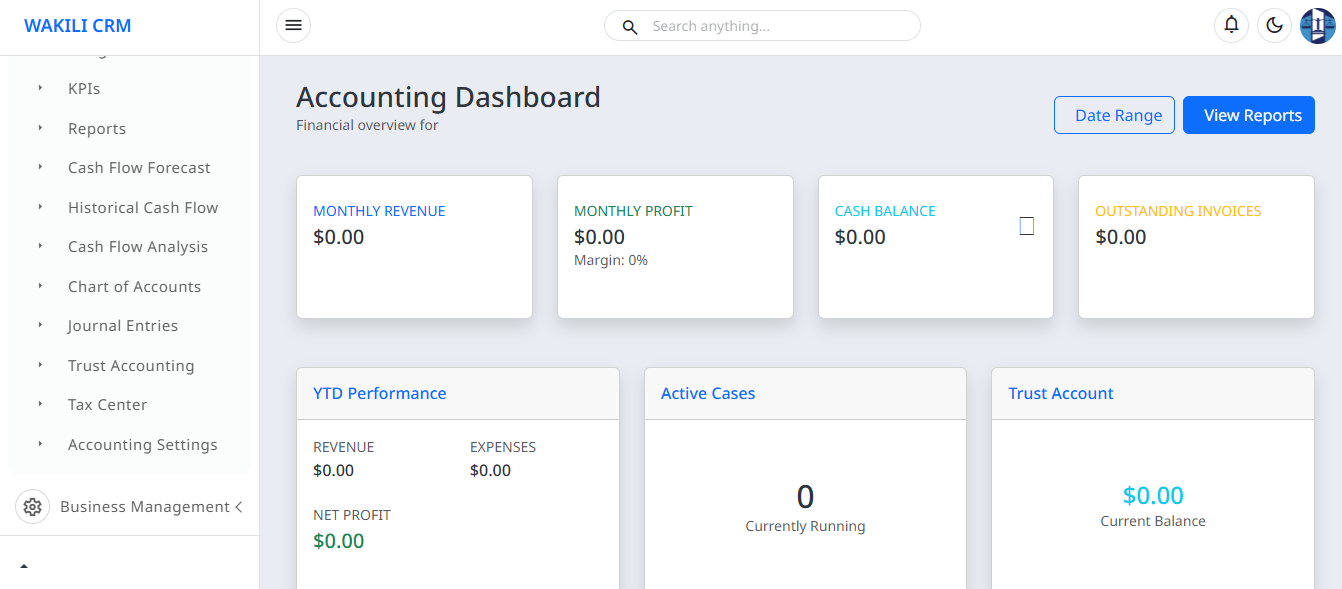The height and width of the screenshot is (589, 1342).
Task: Collapse the Business Management chevron
Action: pos(239,507)
